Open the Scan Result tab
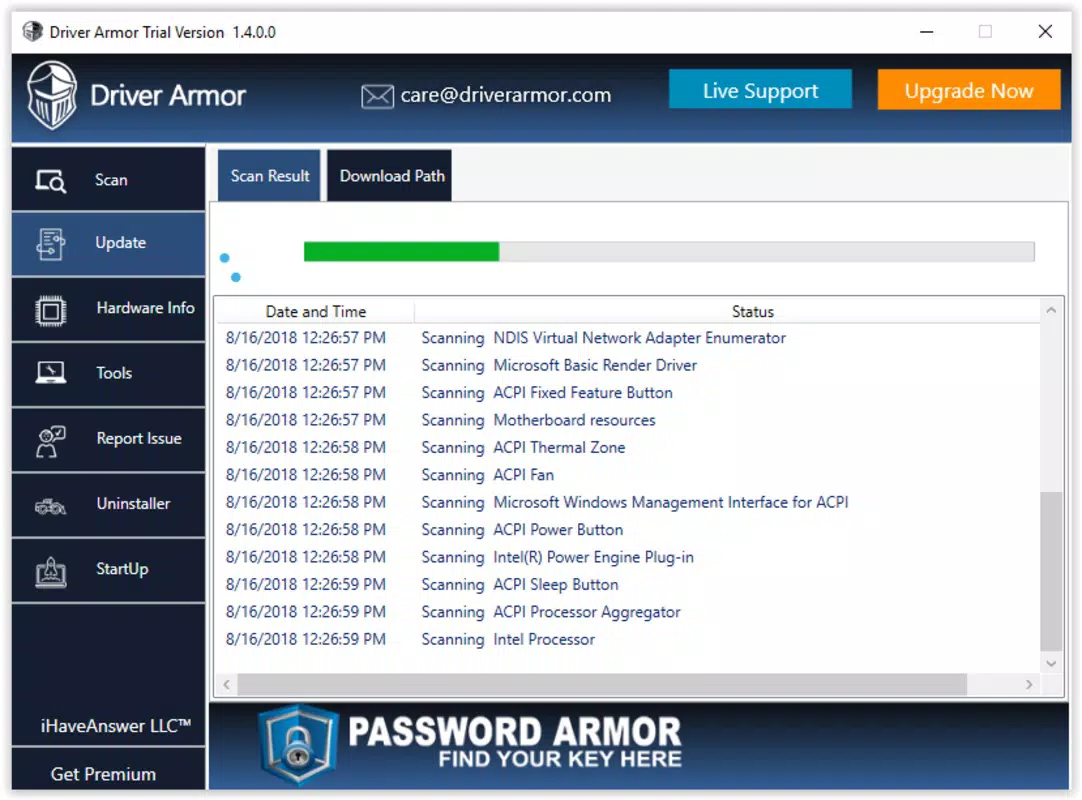The height and width of the screenshot is (800, 1082). [x=269, y=176]
